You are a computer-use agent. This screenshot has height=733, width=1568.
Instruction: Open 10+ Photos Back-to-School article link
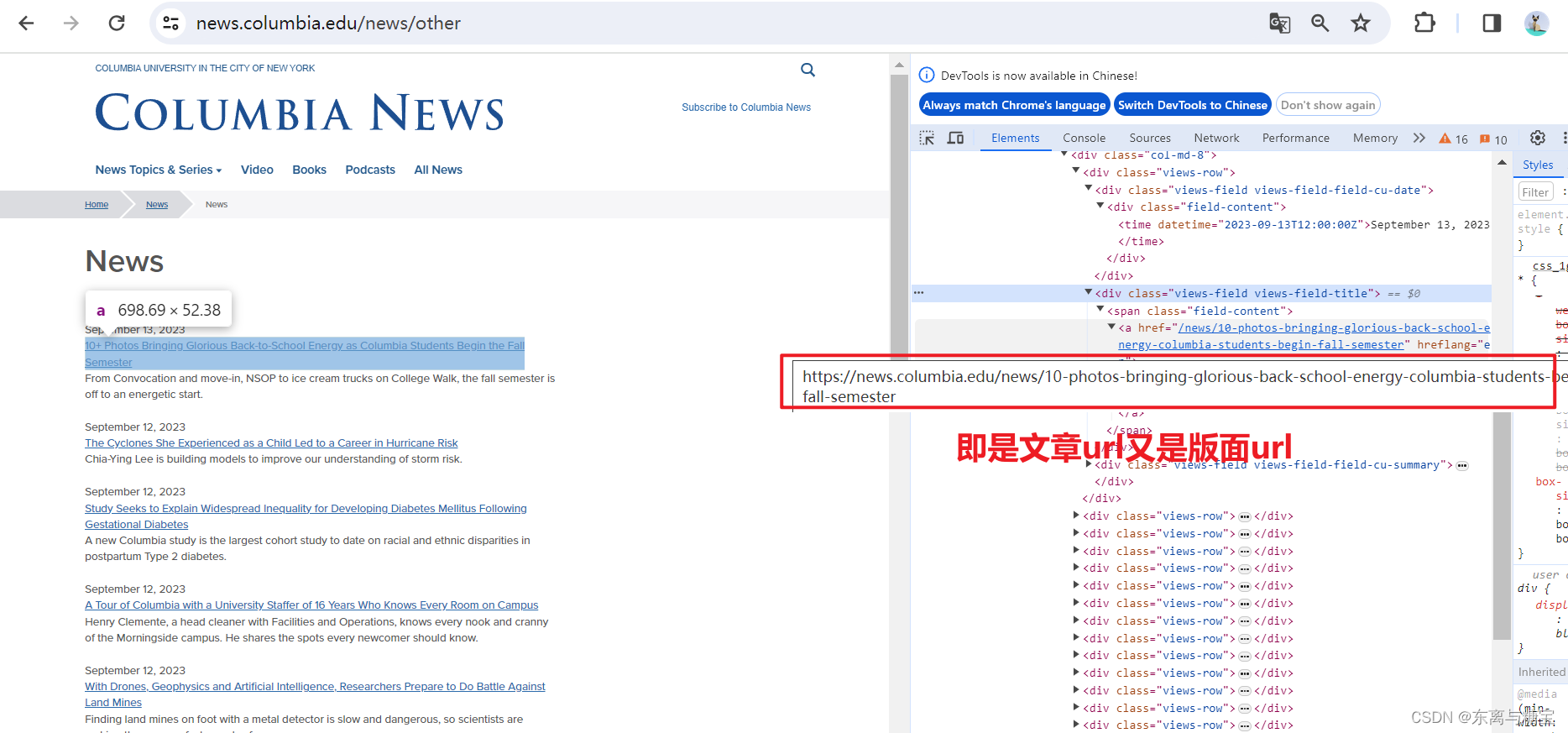305,353
